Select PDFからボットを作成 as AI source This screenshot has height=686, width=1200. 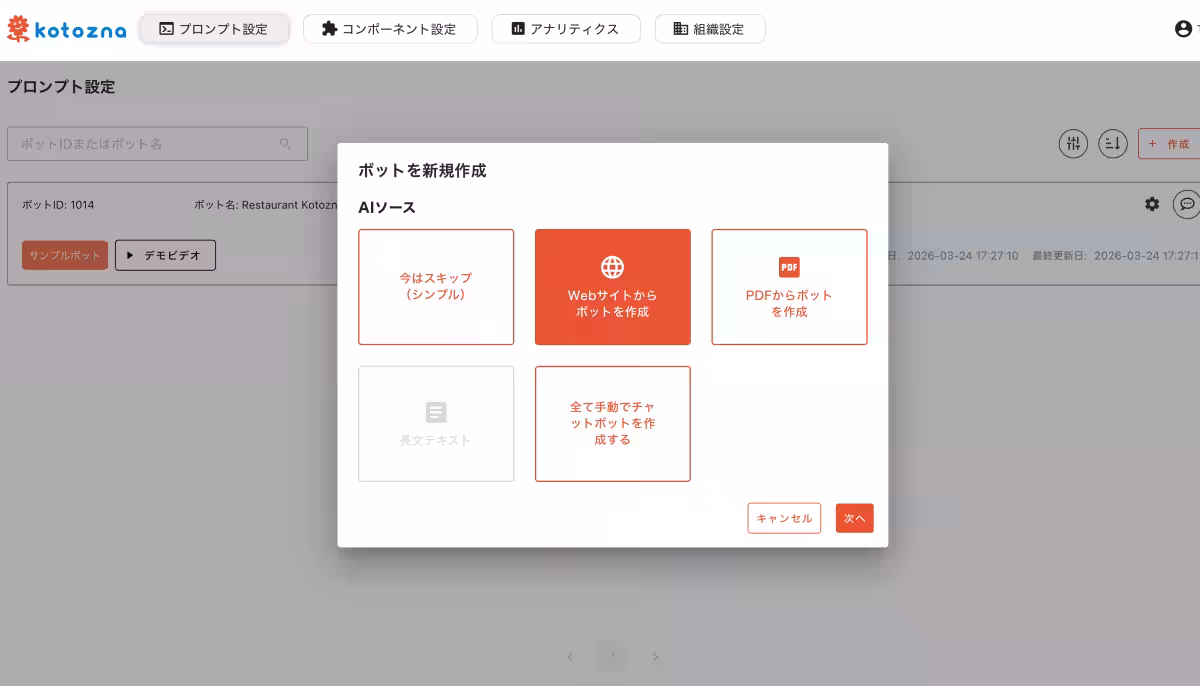click(789, 287)
